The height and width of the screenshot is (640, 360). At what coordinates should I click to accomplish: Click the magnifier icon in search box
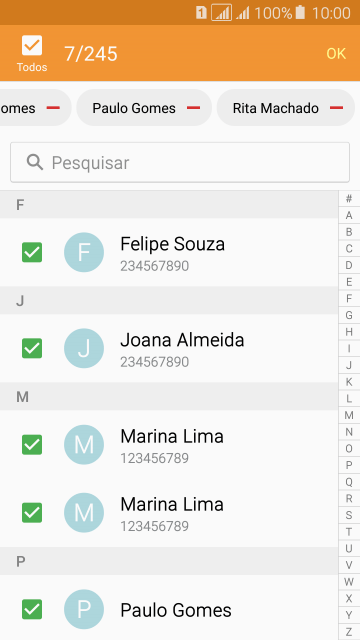pos(35,162)
